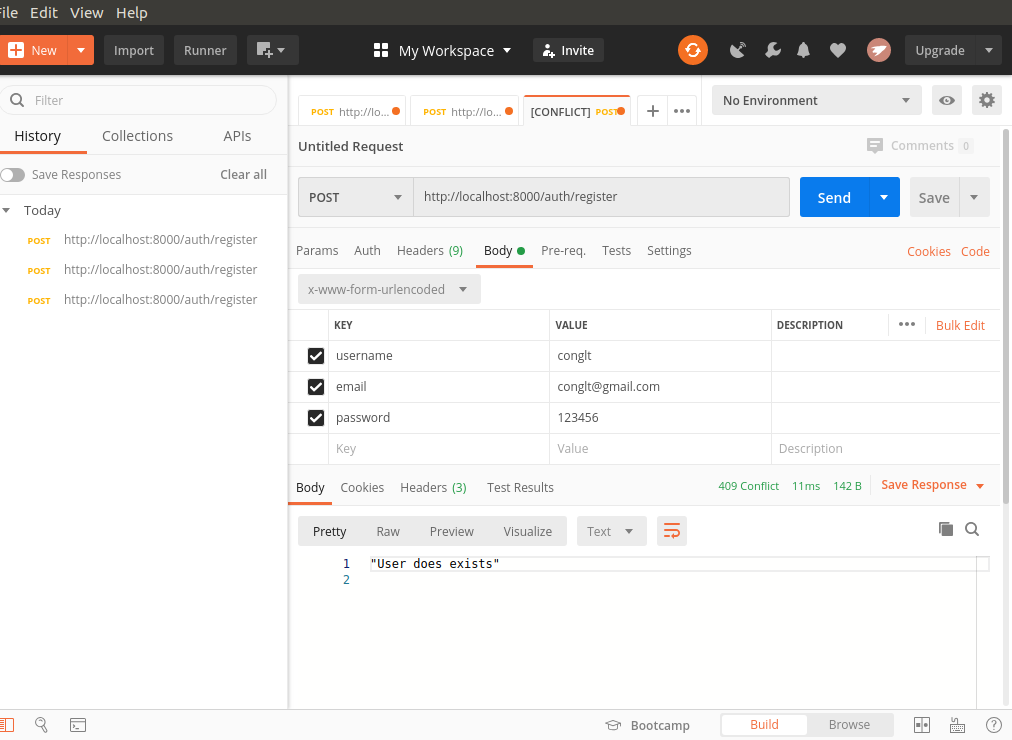Open the Headers (9) request tab
Viewport: 1012px width, 740px height.
[x=429, y=251]
